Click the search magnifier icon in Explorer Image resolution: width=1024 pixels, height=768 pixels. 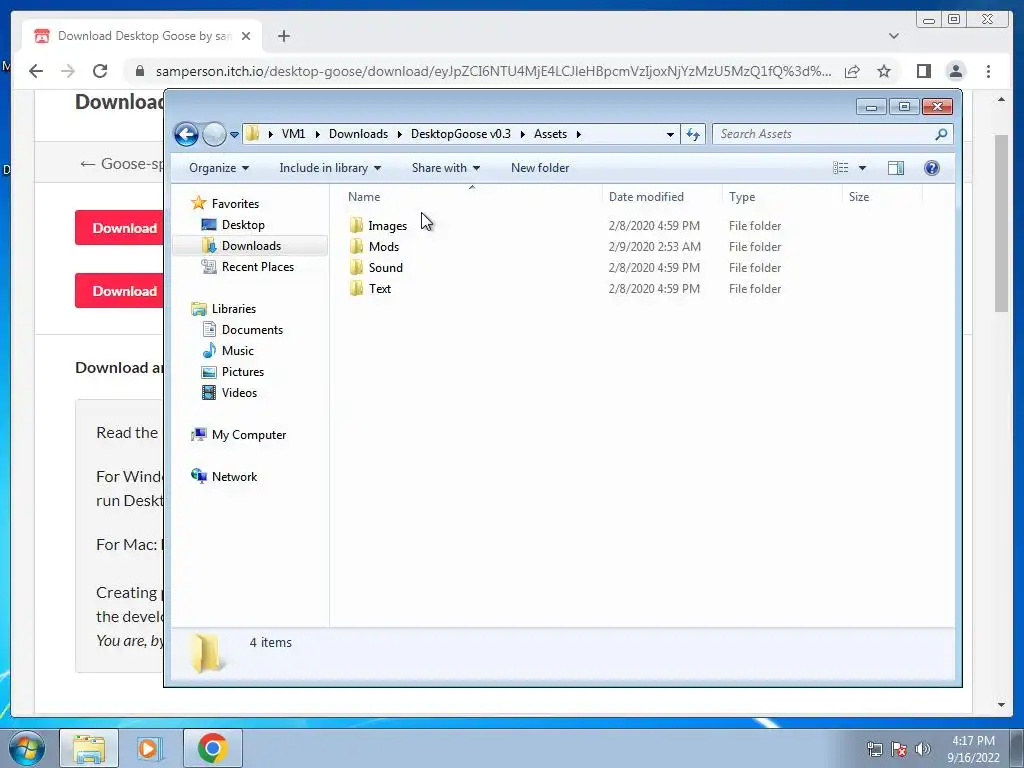[x=941, y=134]
